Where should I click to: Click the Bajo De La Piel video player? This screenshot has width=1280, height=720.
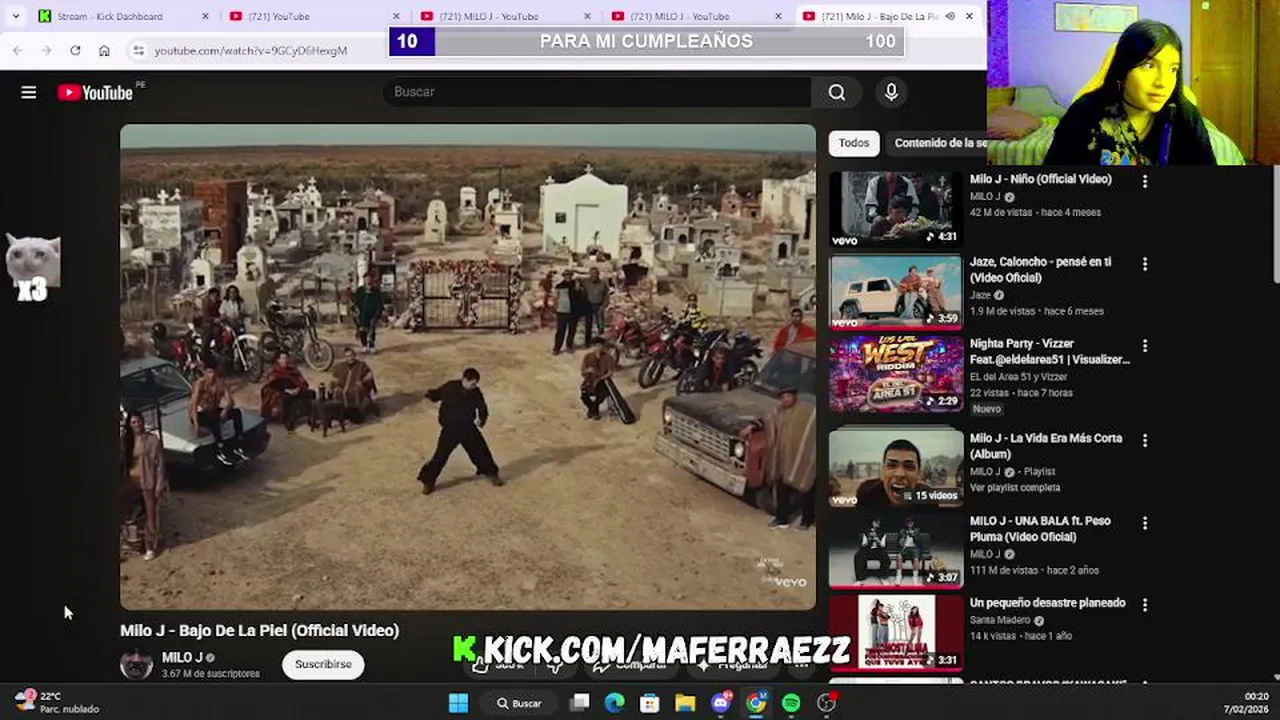point(468,367)
